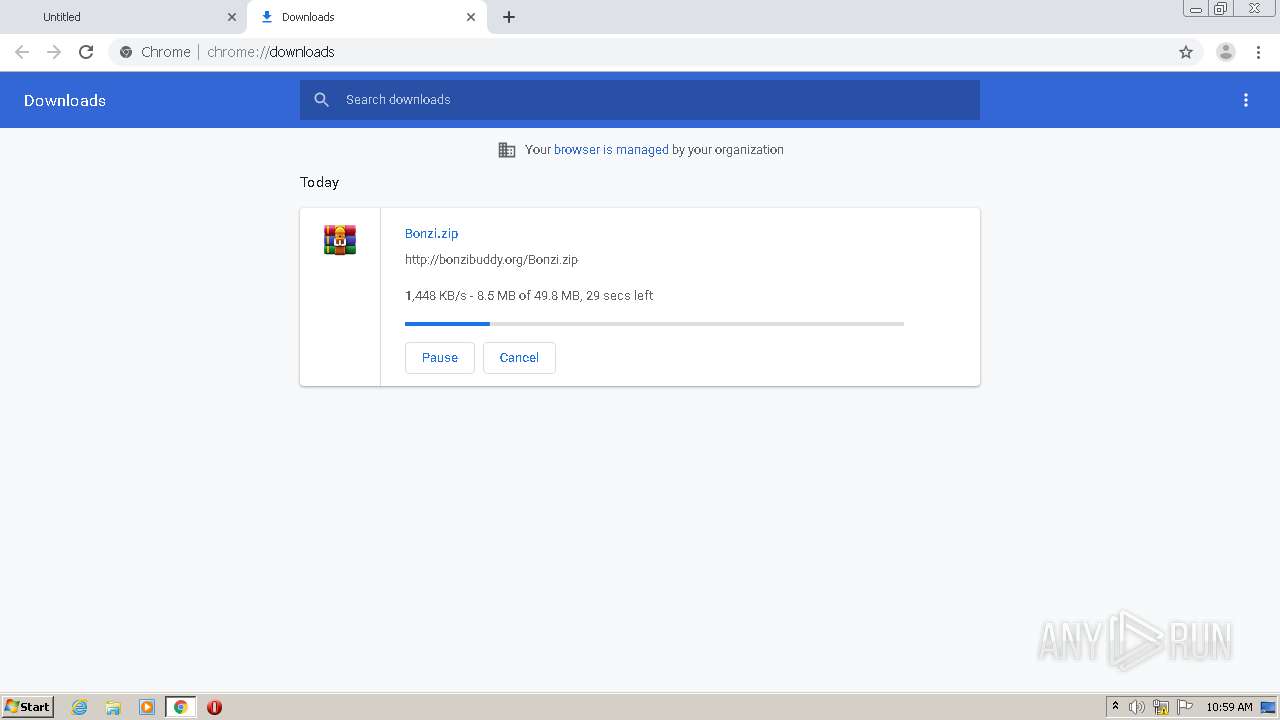The width and height of the screenshot is (1280, 720).
Task: Open the Action Center flag icon
Action: click(1185, 707)
